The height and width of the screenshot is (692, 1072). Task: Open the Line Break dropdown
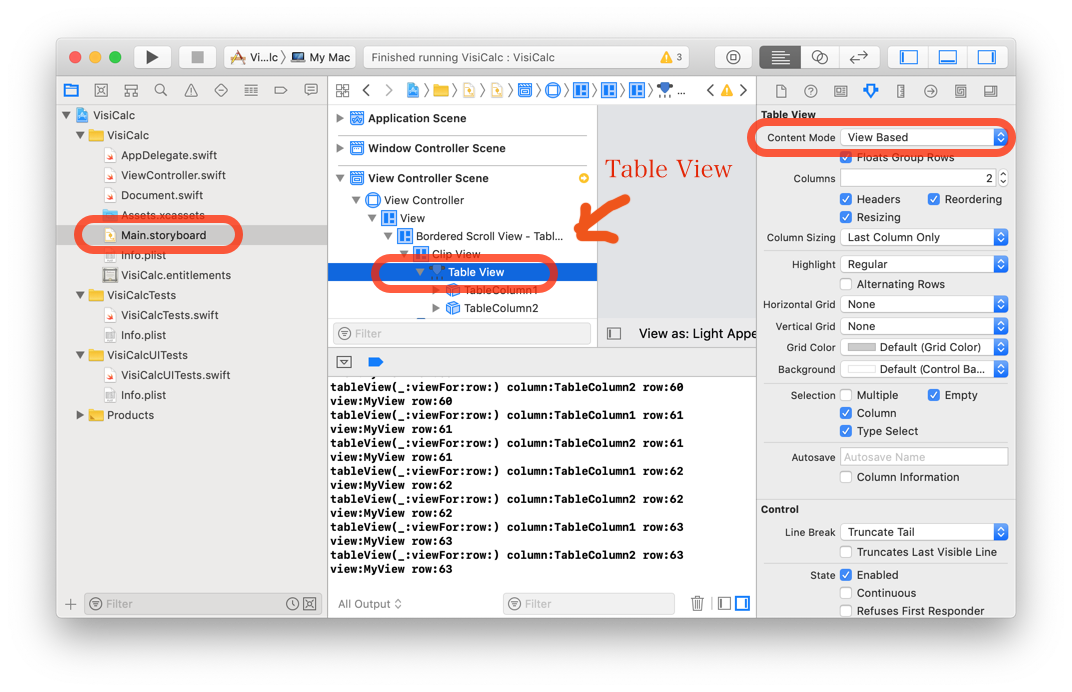point(924,532)
